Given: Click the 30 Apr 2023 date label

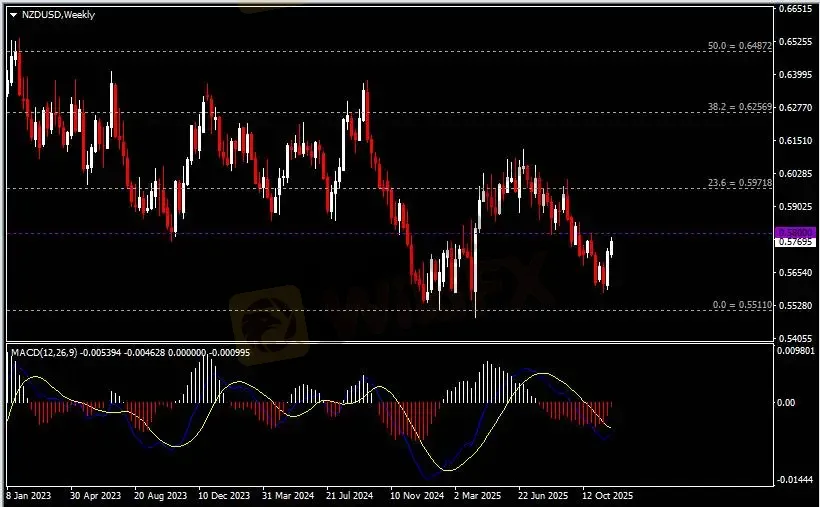Looking at the screenshot, I should 95,495.
